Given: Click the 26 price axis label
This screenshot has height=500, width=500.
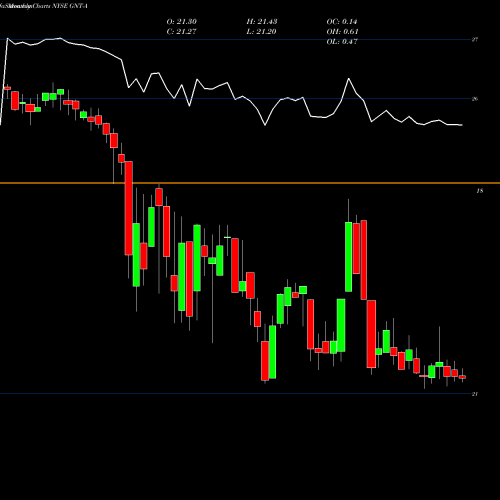Looking at the screenshot, I should (x=475, y=99).
